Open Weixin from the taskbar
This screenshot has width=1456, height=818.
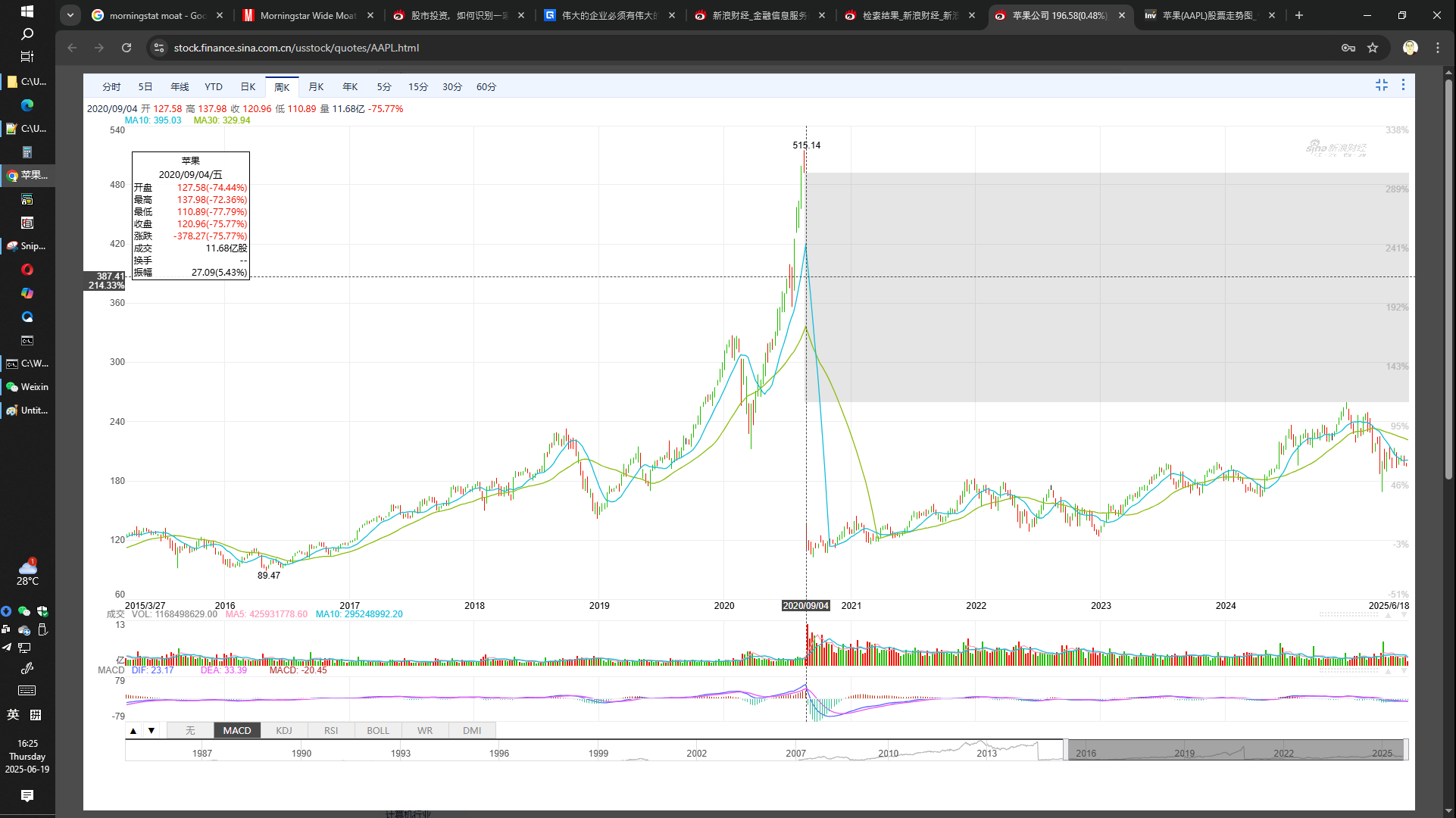pos(27,387)
